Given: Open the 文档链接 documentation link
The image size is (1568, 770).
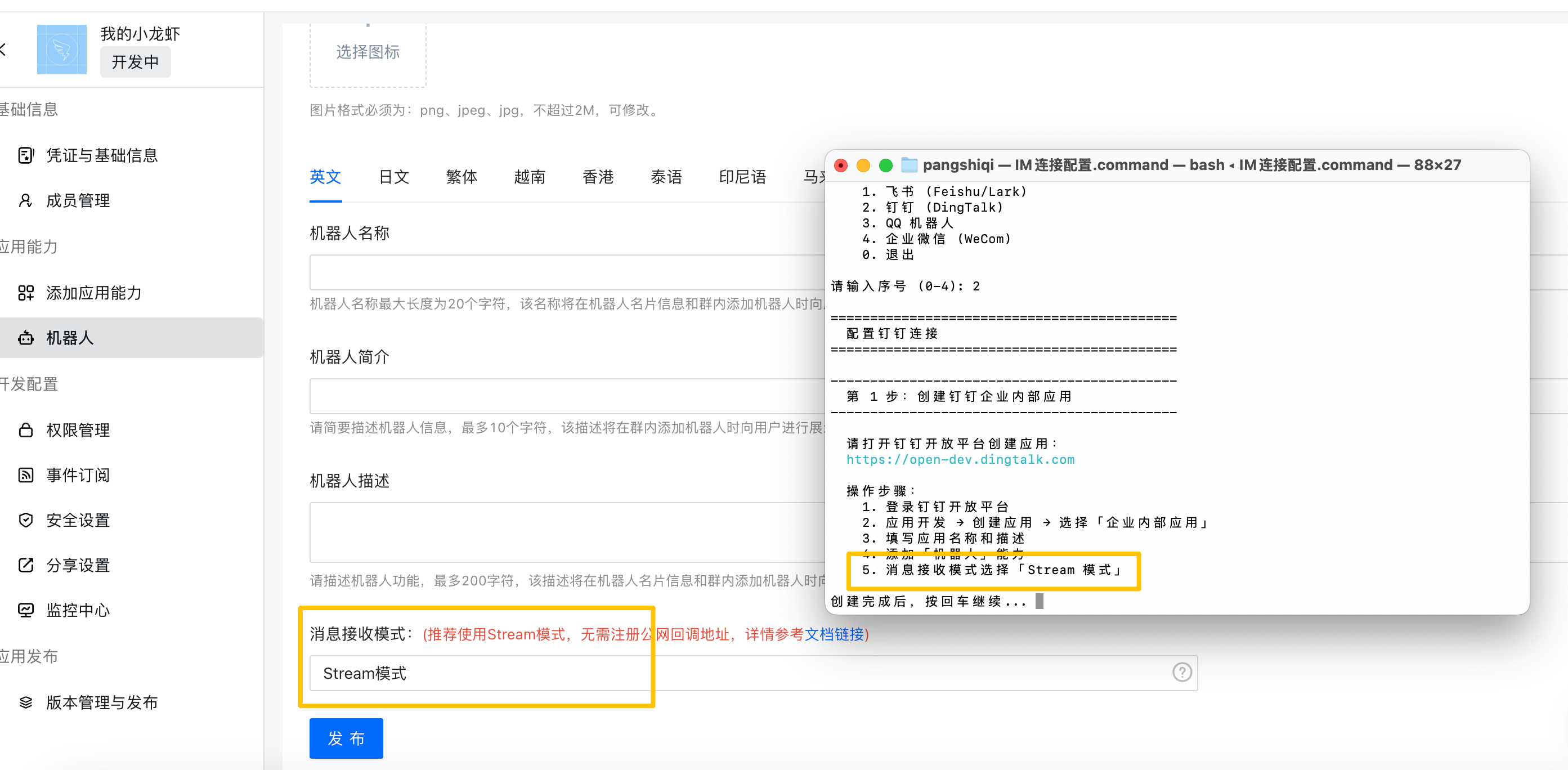Looking at the screenshot, I should click(x=834, y=634).
